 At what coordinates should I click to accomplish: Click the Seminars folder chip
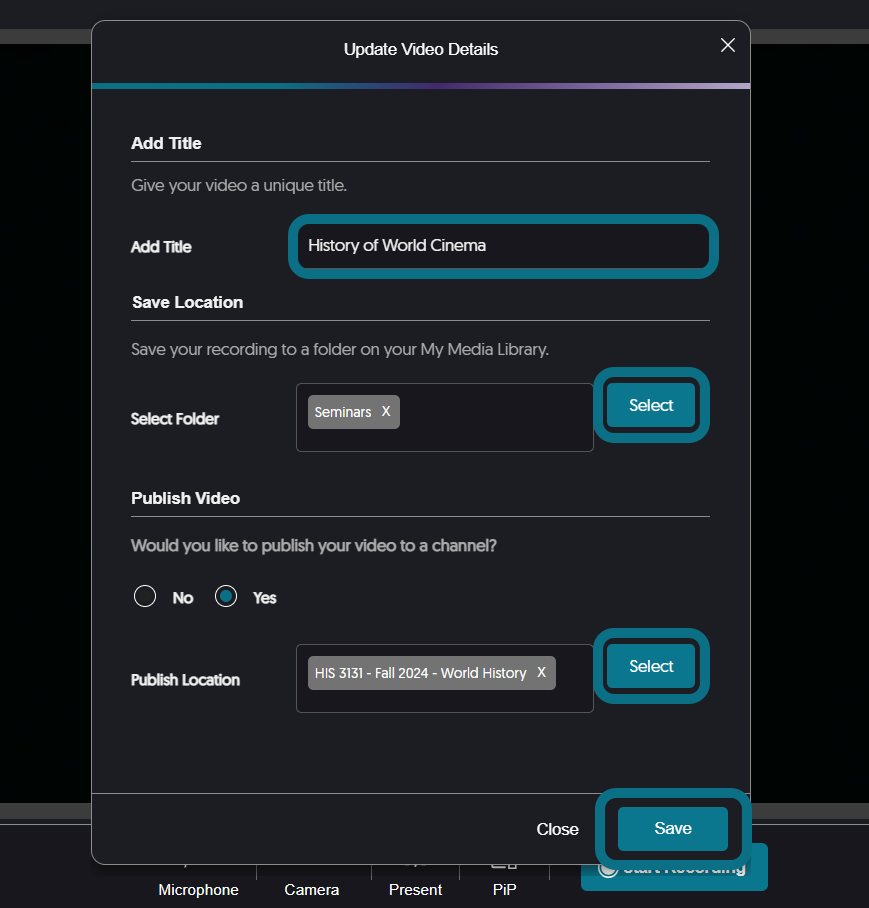354,412
